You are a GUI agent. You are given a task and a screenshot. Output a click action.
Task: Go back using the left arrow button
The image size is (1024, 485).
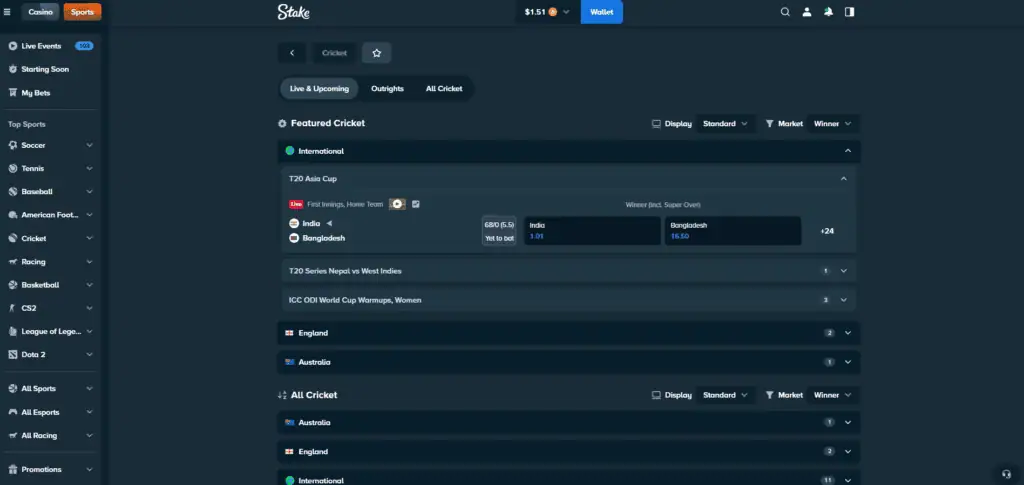(291, 53)
